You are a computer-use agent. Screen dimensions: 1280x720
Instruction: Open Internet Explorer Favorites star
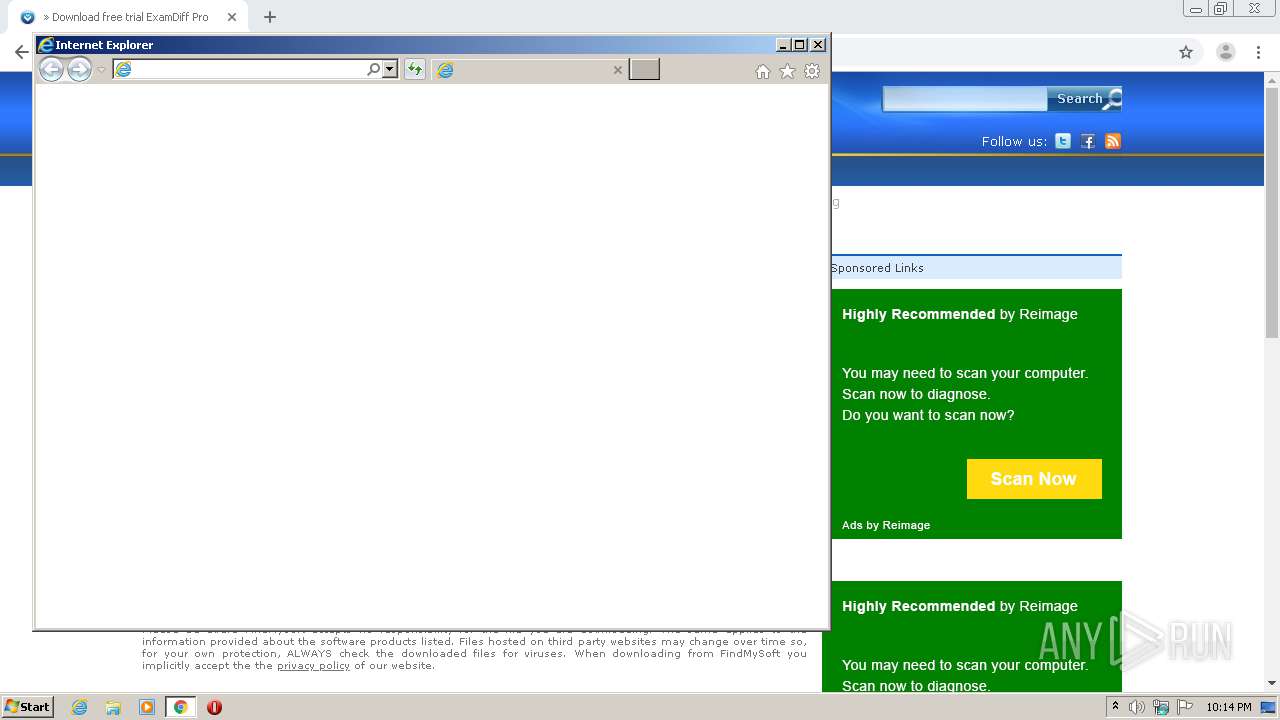[x=787, y=71]
